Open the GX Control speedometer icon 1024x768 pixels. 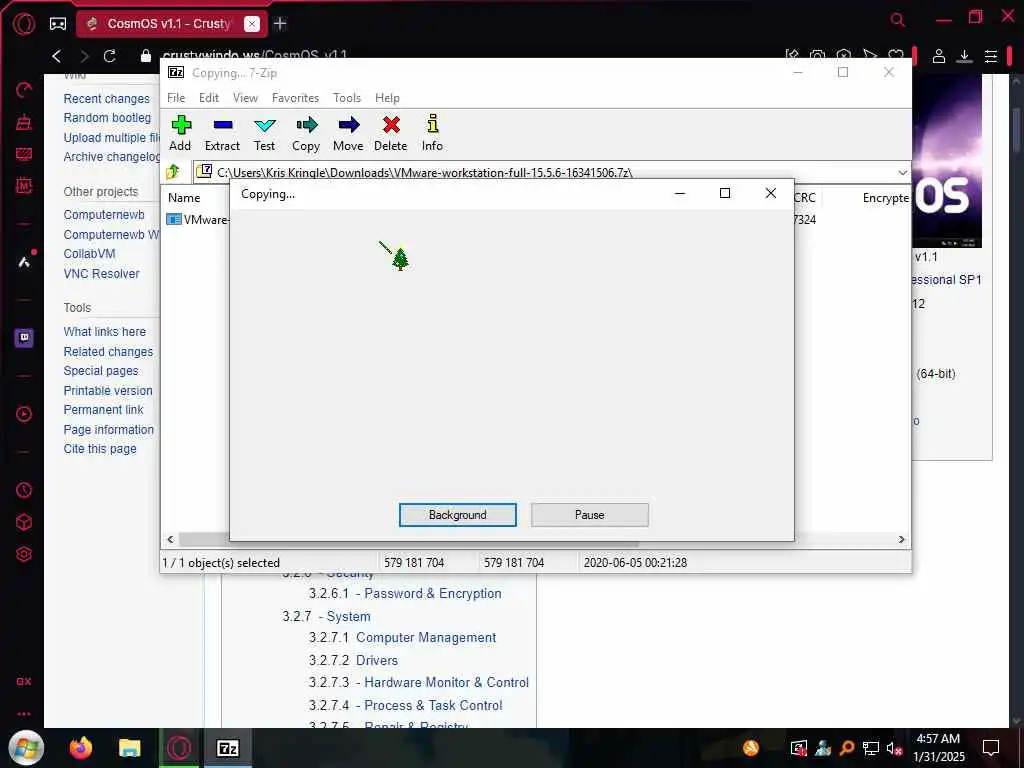click(24, 90)
